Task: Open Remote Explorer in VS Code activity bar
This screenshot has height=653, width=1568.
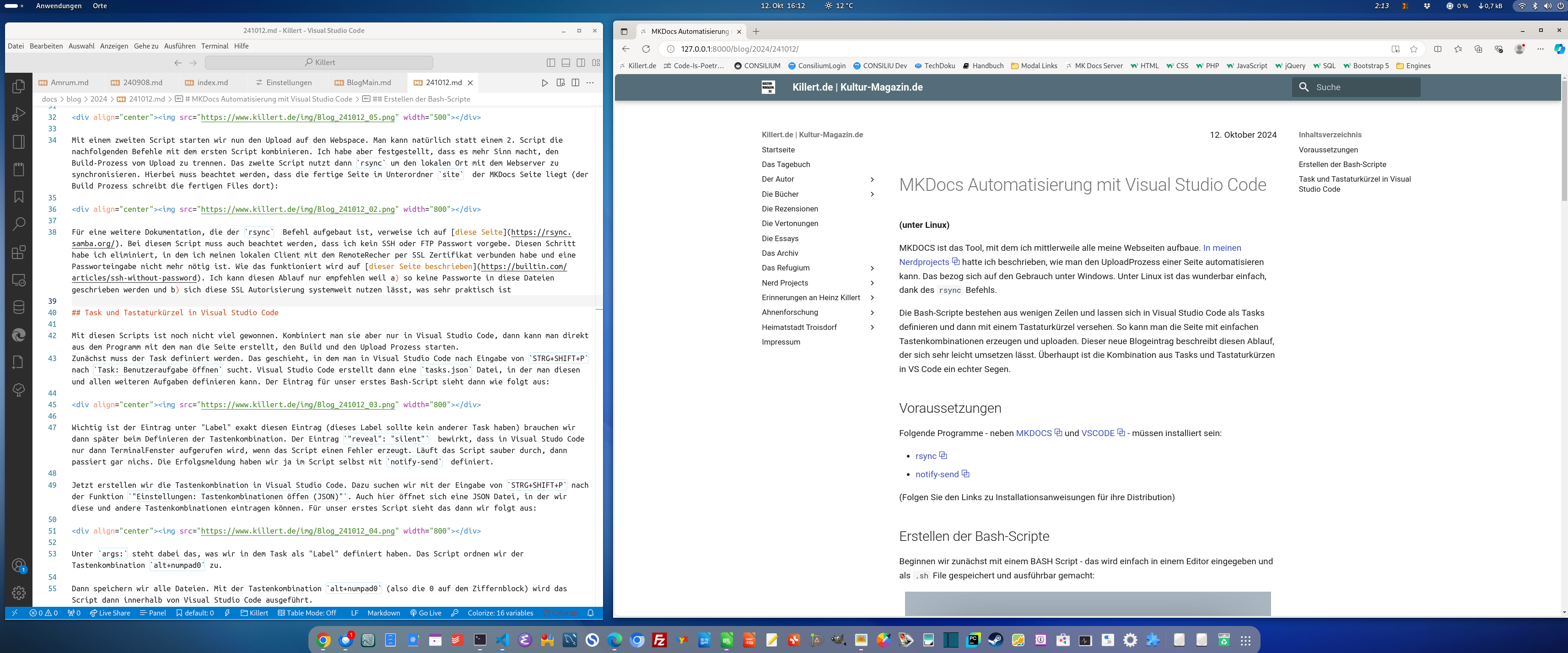Action: coord(19,280)
